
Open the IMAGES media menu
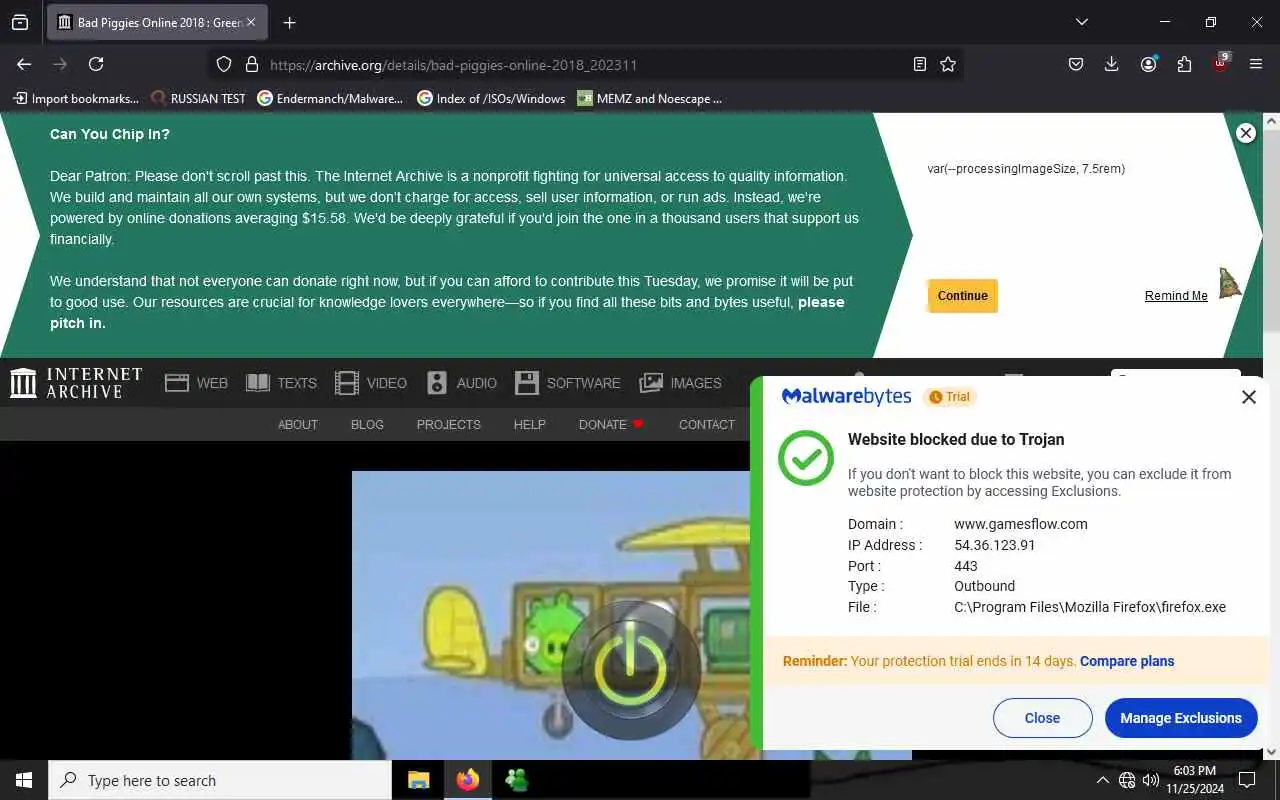680,383
